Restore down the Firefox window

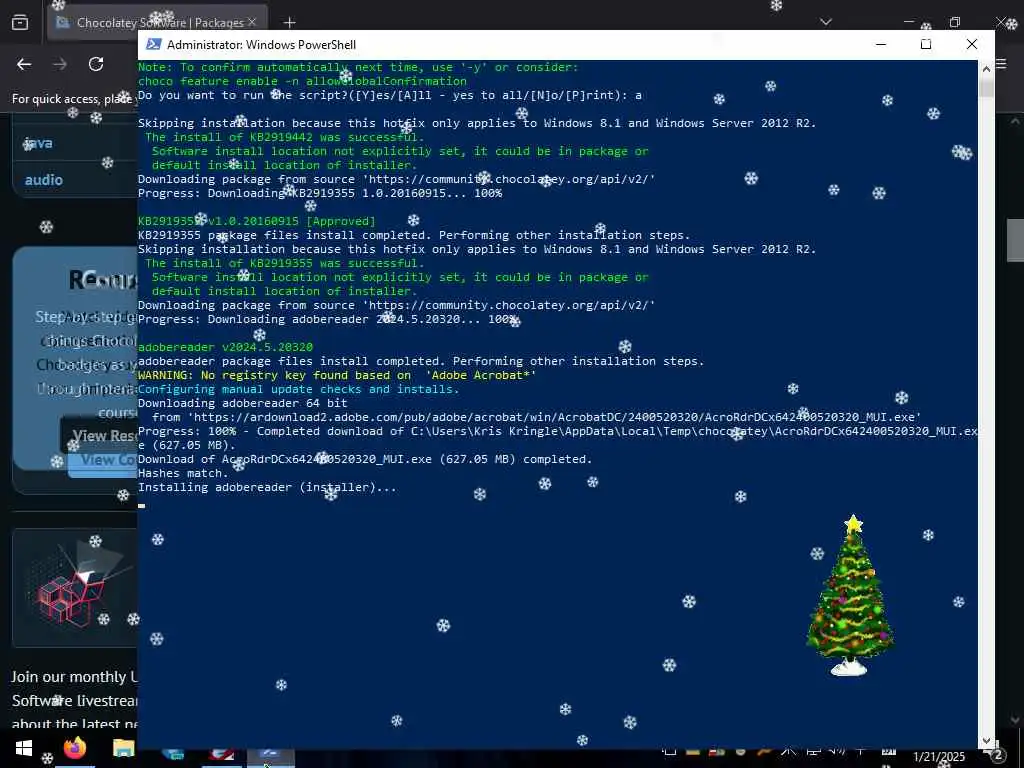click(x=955, y=22)
